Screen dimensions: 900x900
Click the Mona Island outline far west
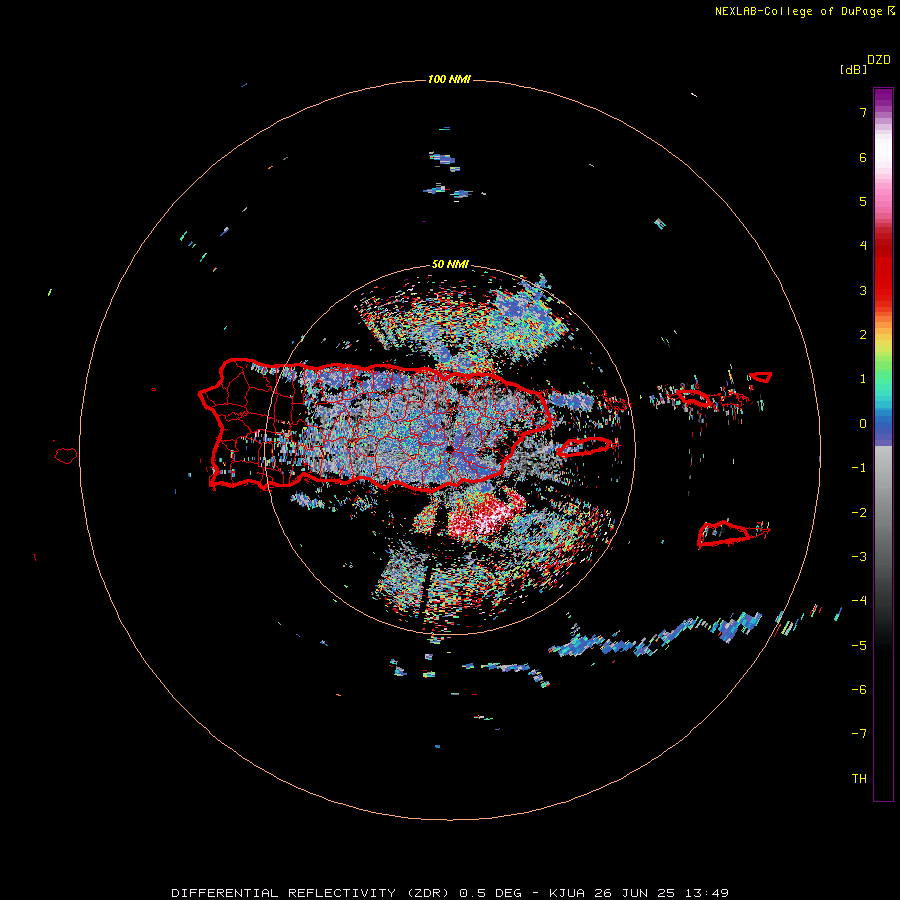click(x=66, y=455)
